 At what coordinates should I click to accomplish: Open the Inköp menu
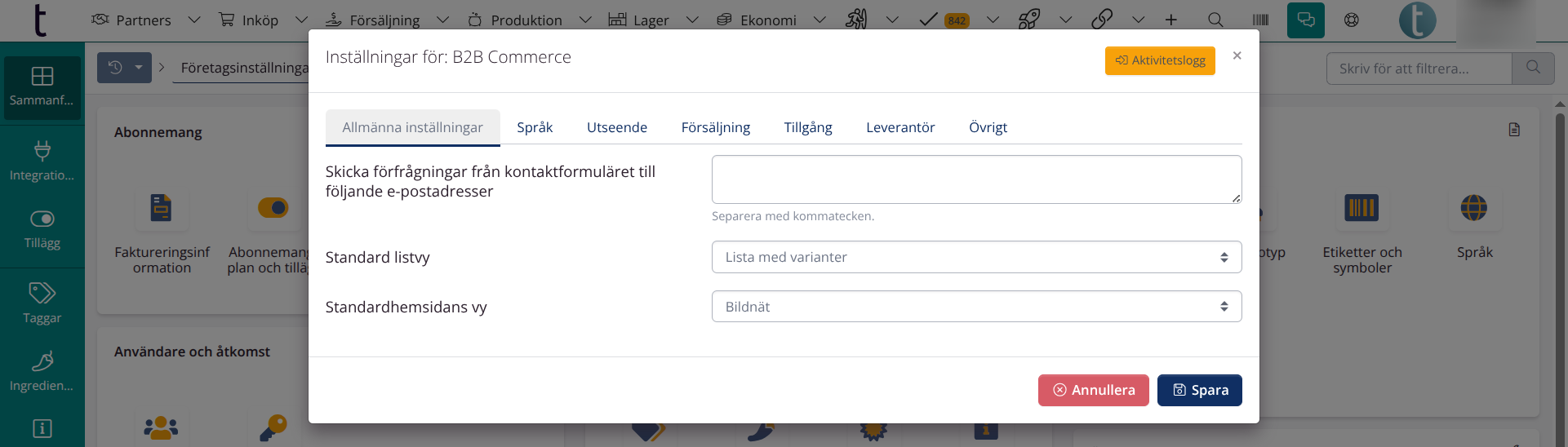249,20
